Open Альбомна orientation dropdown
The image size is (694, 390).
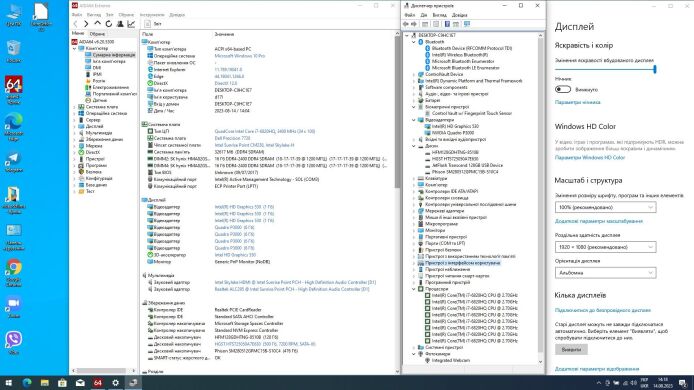(605, 273)
